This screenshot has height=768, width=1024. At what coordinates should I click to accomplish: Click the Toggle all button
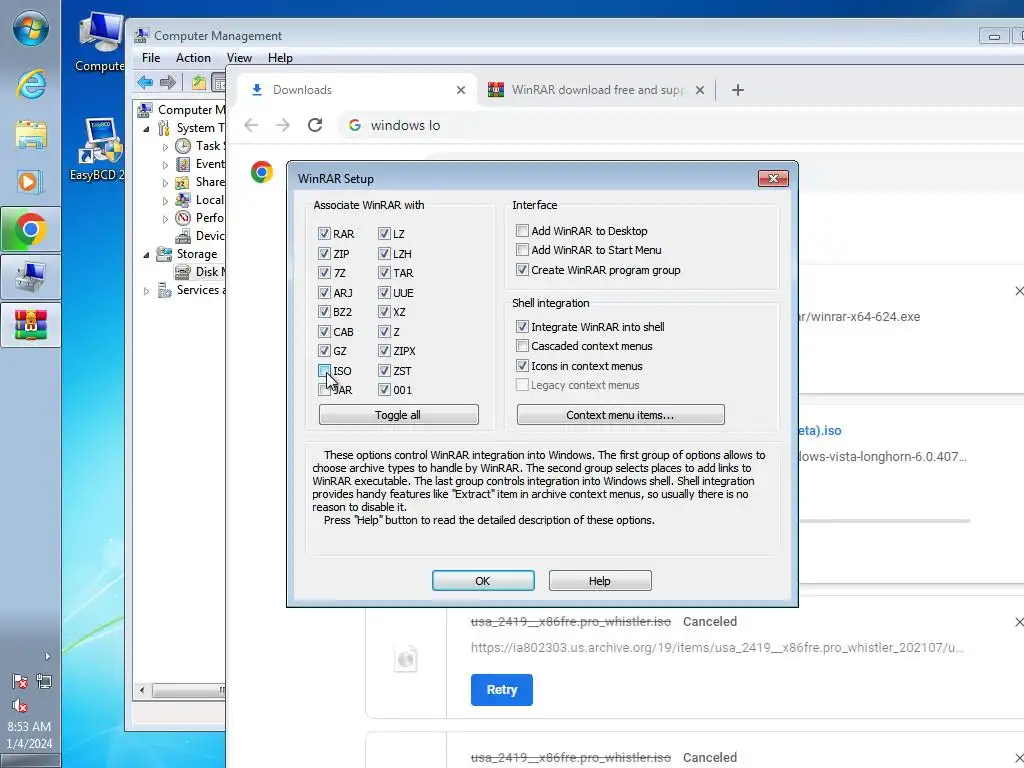coord(398,415)
